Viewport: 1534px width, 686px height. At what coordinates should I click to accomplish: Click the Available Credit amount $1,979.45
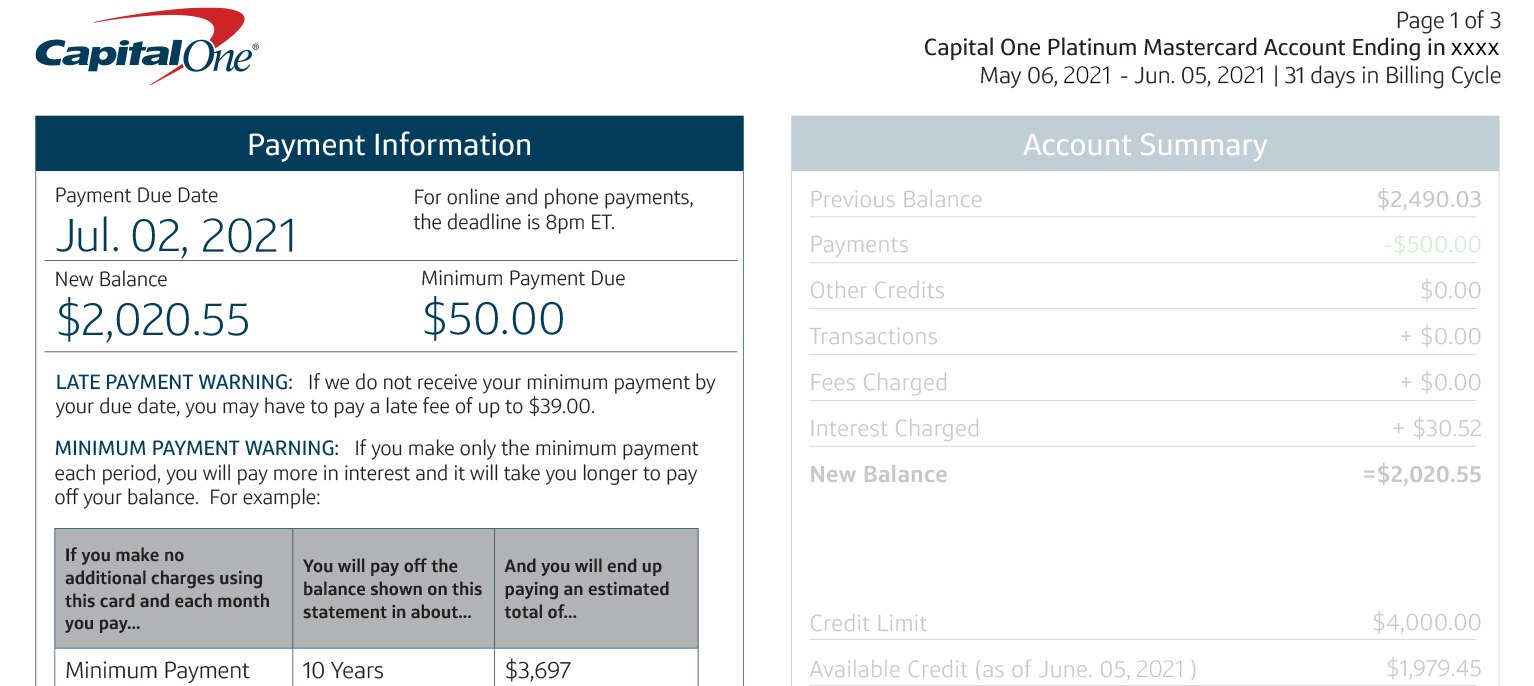coord(1434,669)
